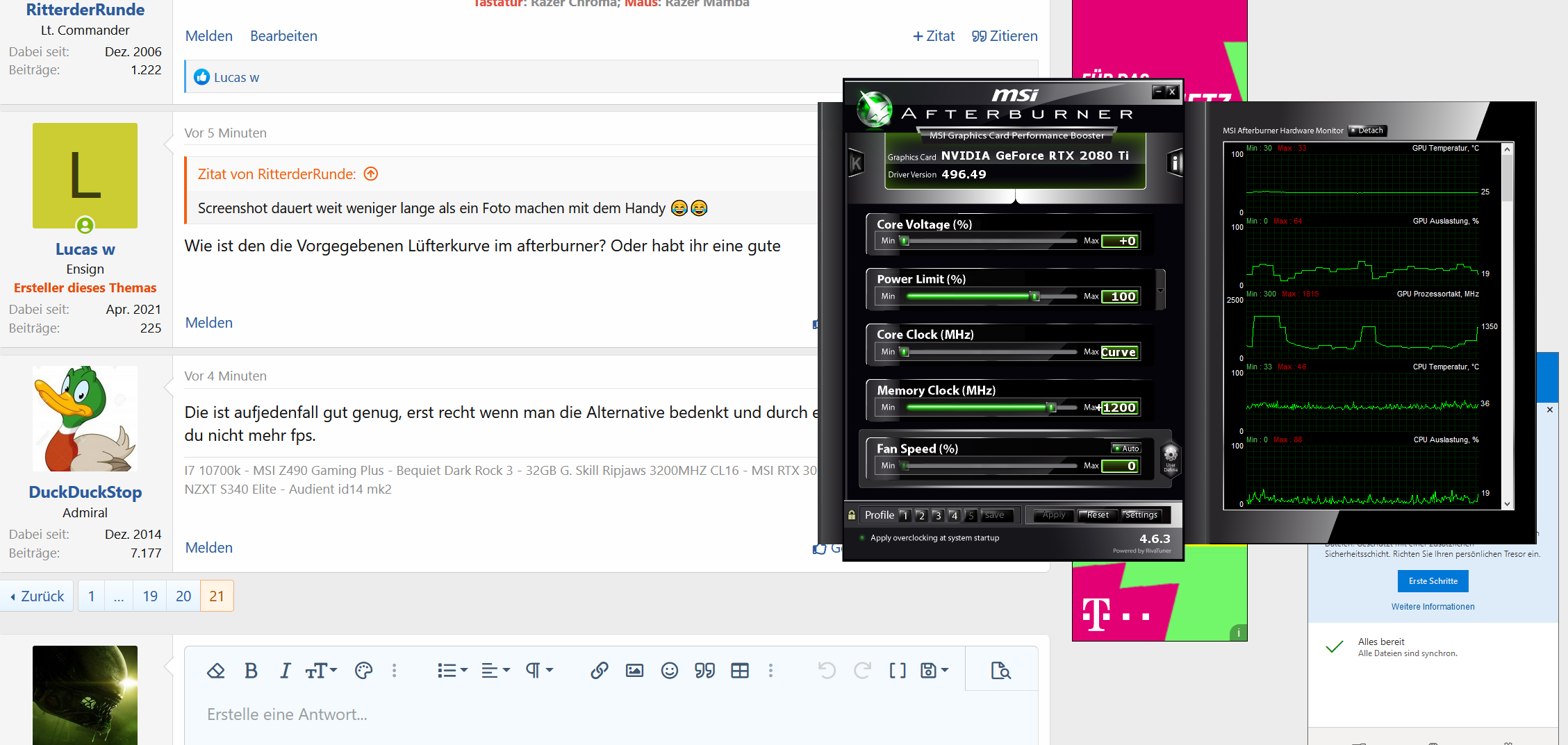Click the reply text field 'Erstelle eine Antwort...'
The width and height of the screenshot is (1568, 745).
[x=611, y=714]
